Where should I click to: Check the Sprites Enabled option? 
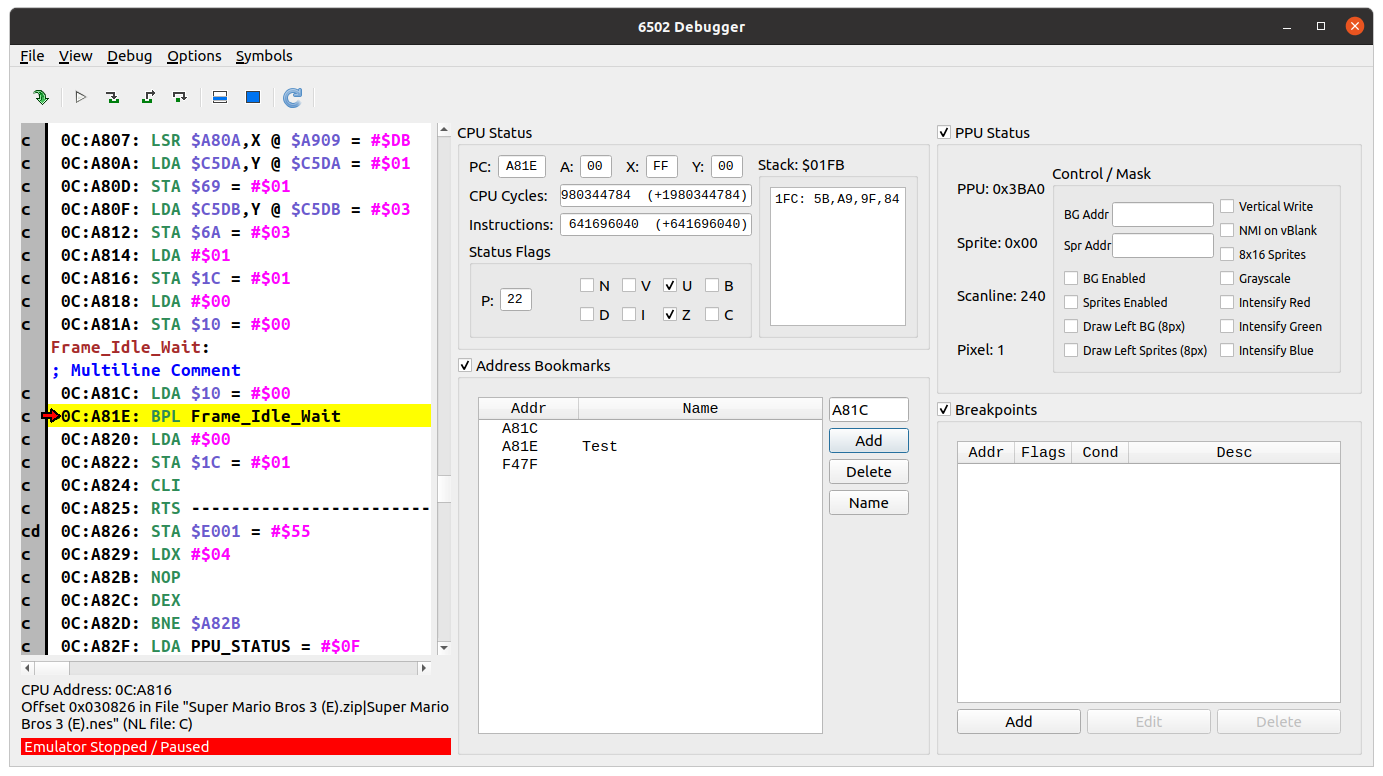(1071, 302)
